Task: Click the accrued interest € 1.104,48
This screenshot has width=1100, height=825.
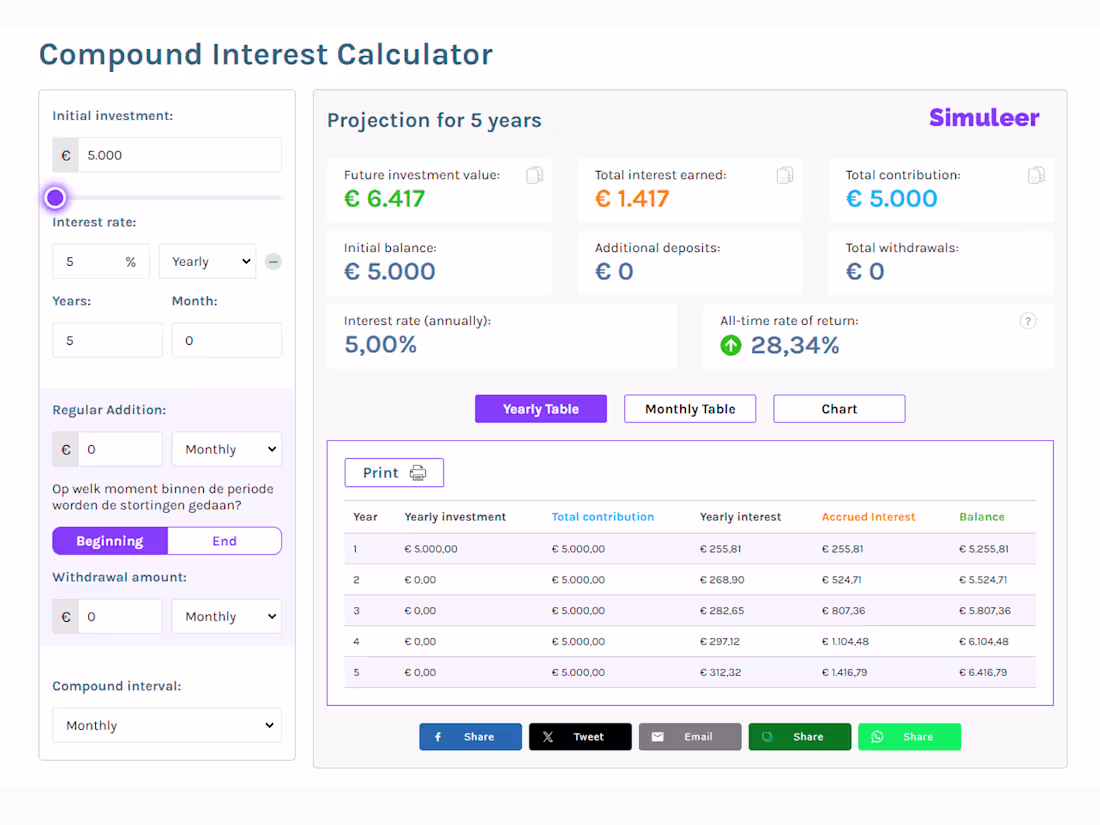Action: tap(845, 642)
